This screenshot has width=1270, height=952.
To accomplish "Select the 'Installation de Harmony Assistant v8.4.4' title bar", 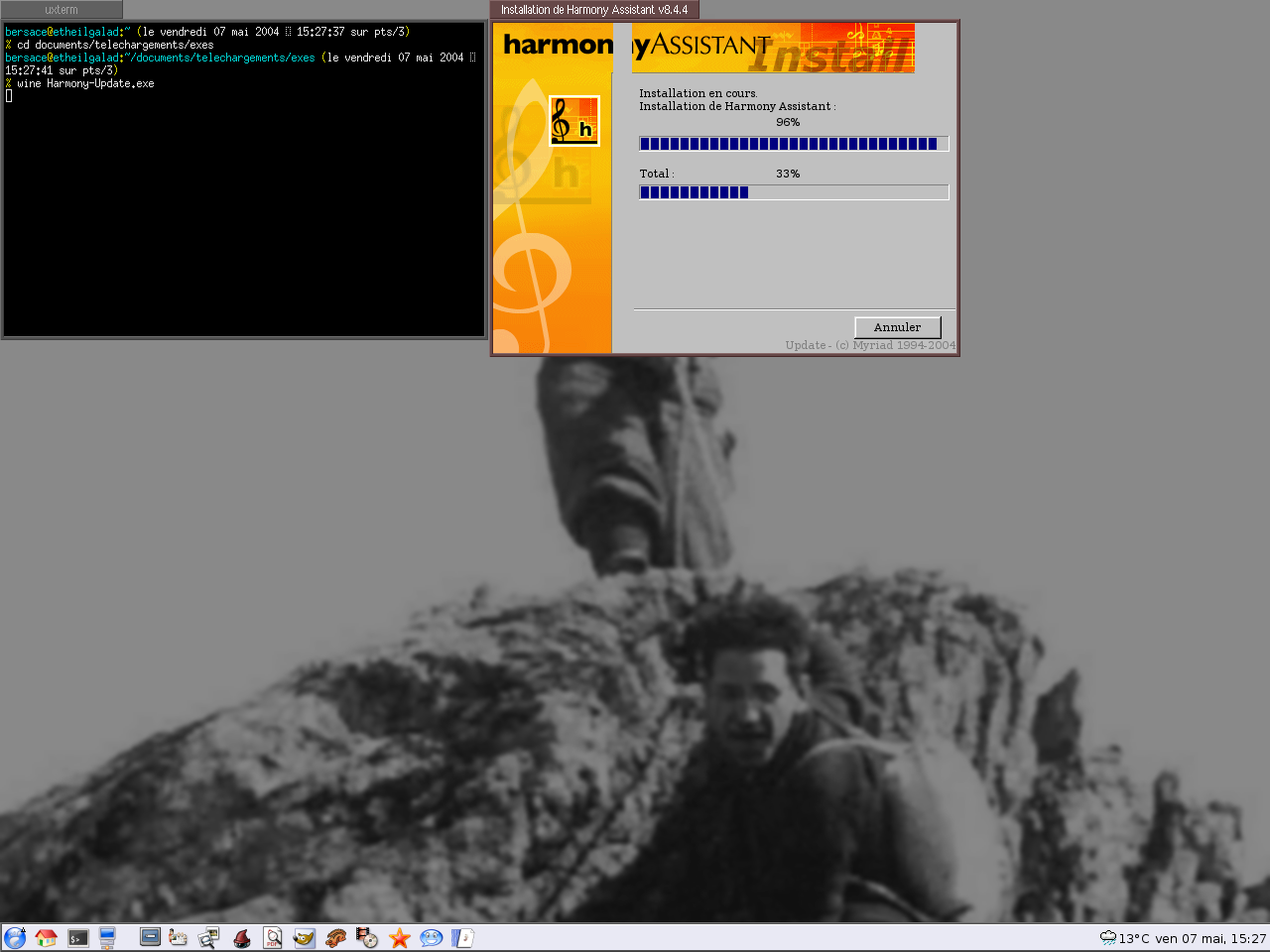I will coord(594,10).
